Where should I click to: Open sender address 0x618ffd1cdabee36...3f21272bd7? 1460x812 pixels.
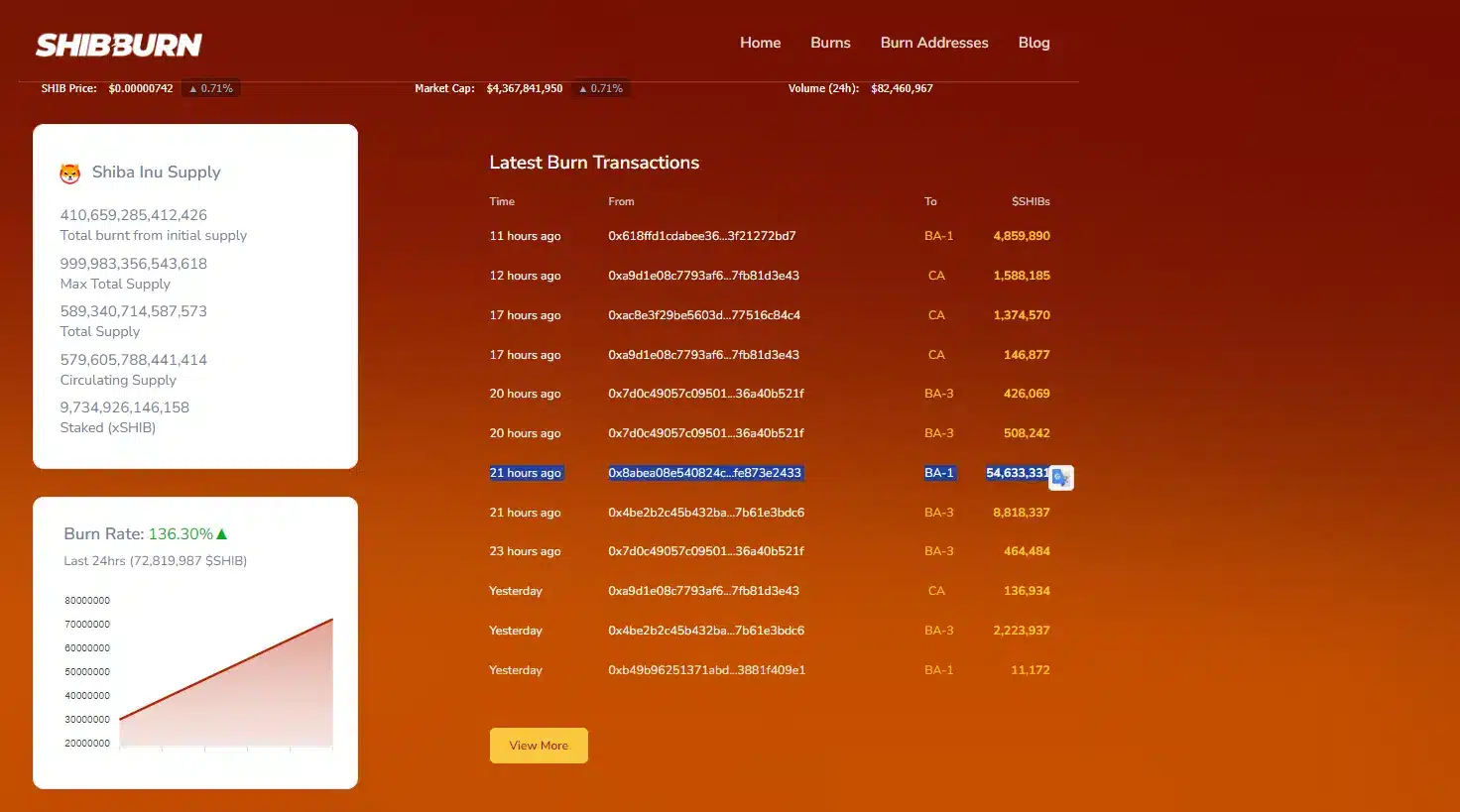pyautogui.click(x=702, y=236)
